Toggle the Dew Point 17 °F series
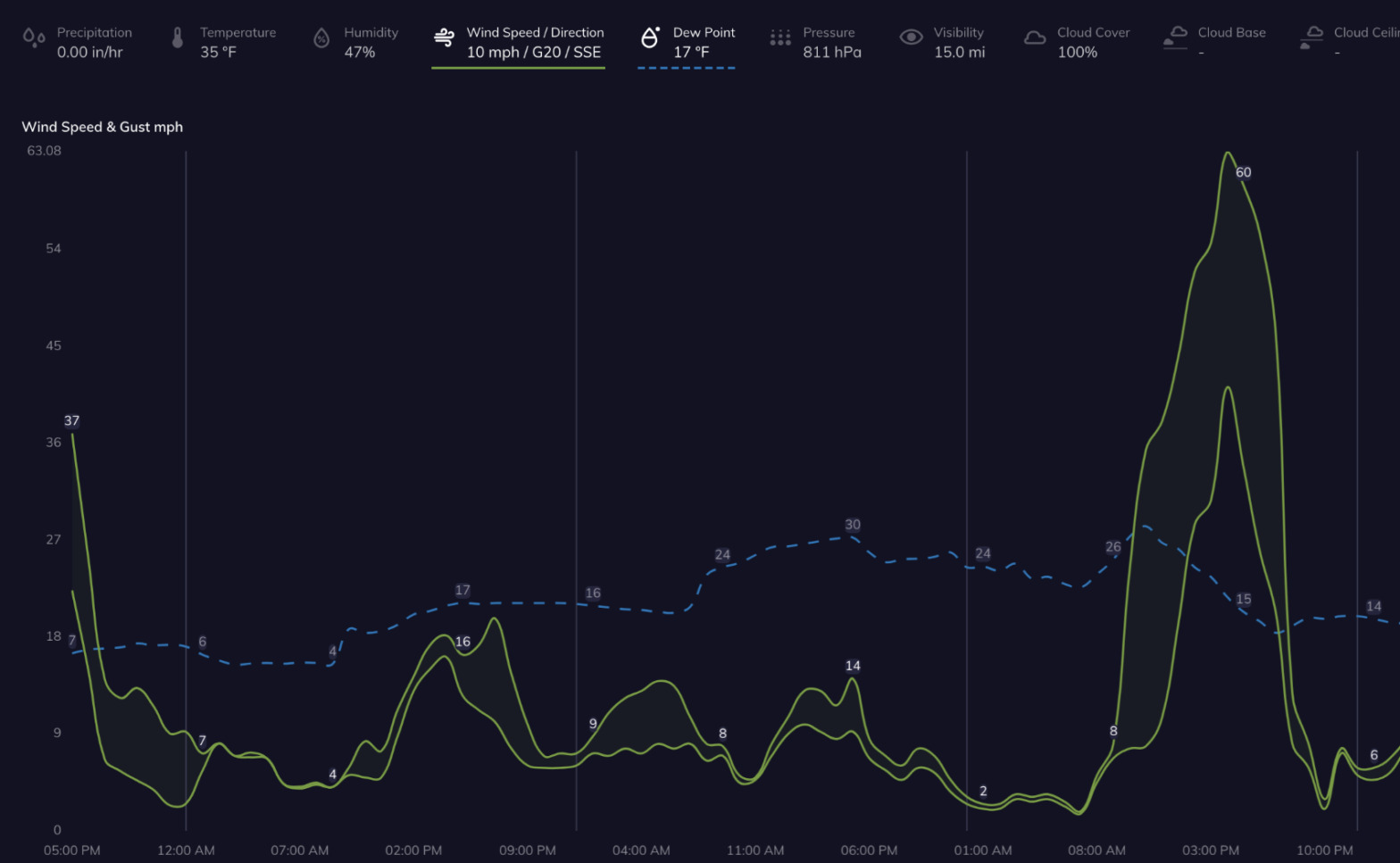The height and width of the screenshot is (863, 1400). coord(703,42)
